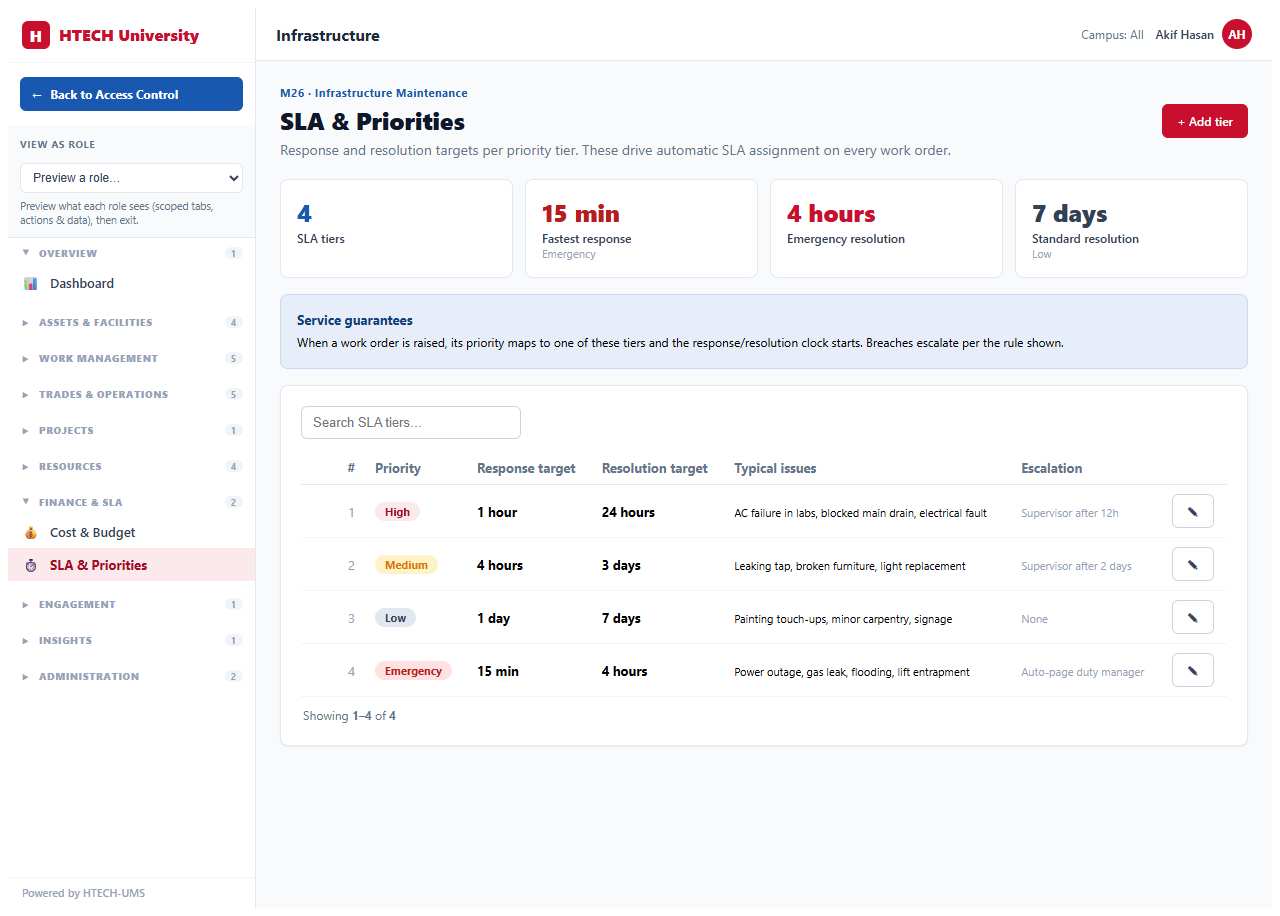The width and height of the screenshot is (1280, 916).
Task: Sort by Priority column header
Action: [x=398, y=468]
